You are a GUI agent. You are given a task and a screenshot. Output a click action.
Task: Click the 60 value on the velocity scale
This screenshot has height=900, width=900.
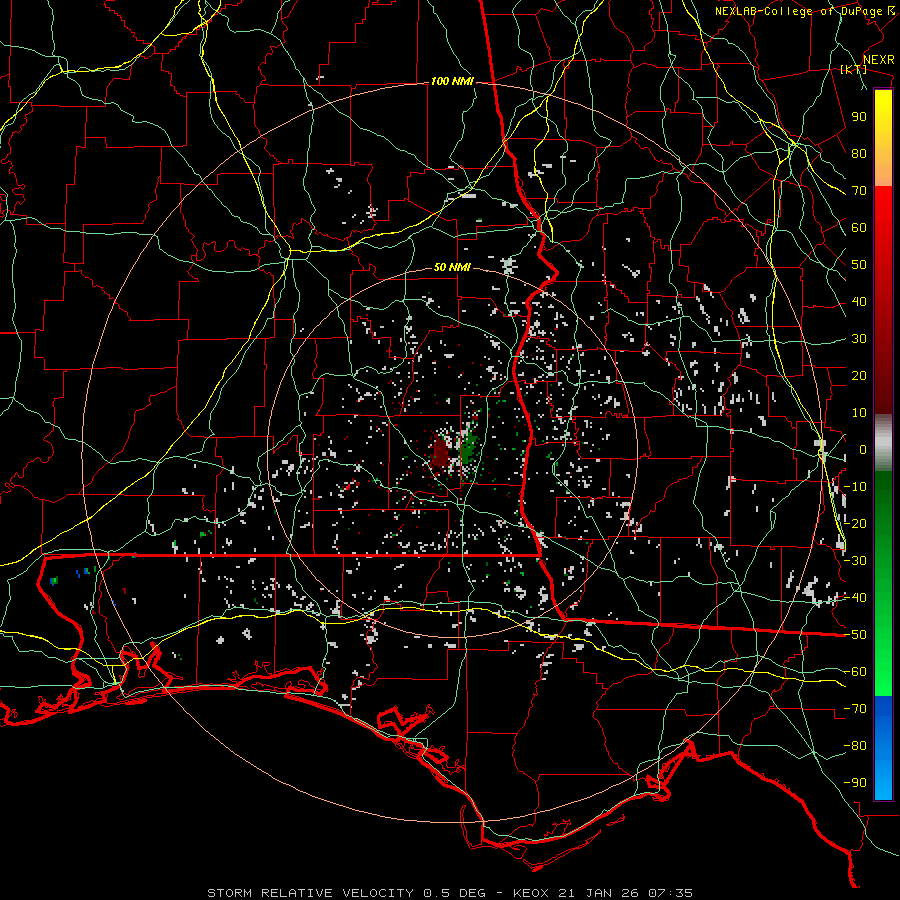pyautogui.click(x=859, y=228)
